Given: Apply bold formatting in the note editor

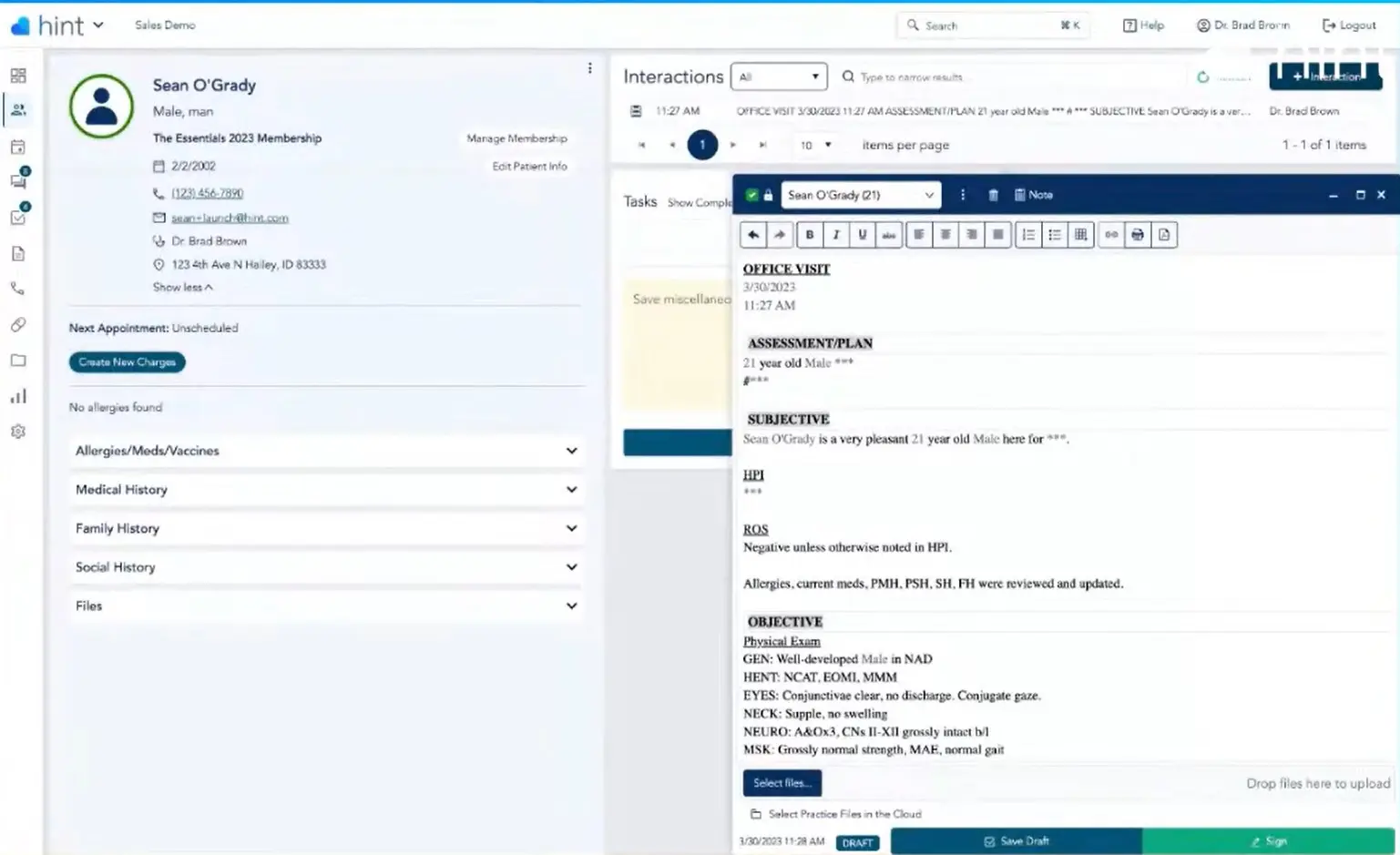Looking at the screenshot, I should point(809,234).
